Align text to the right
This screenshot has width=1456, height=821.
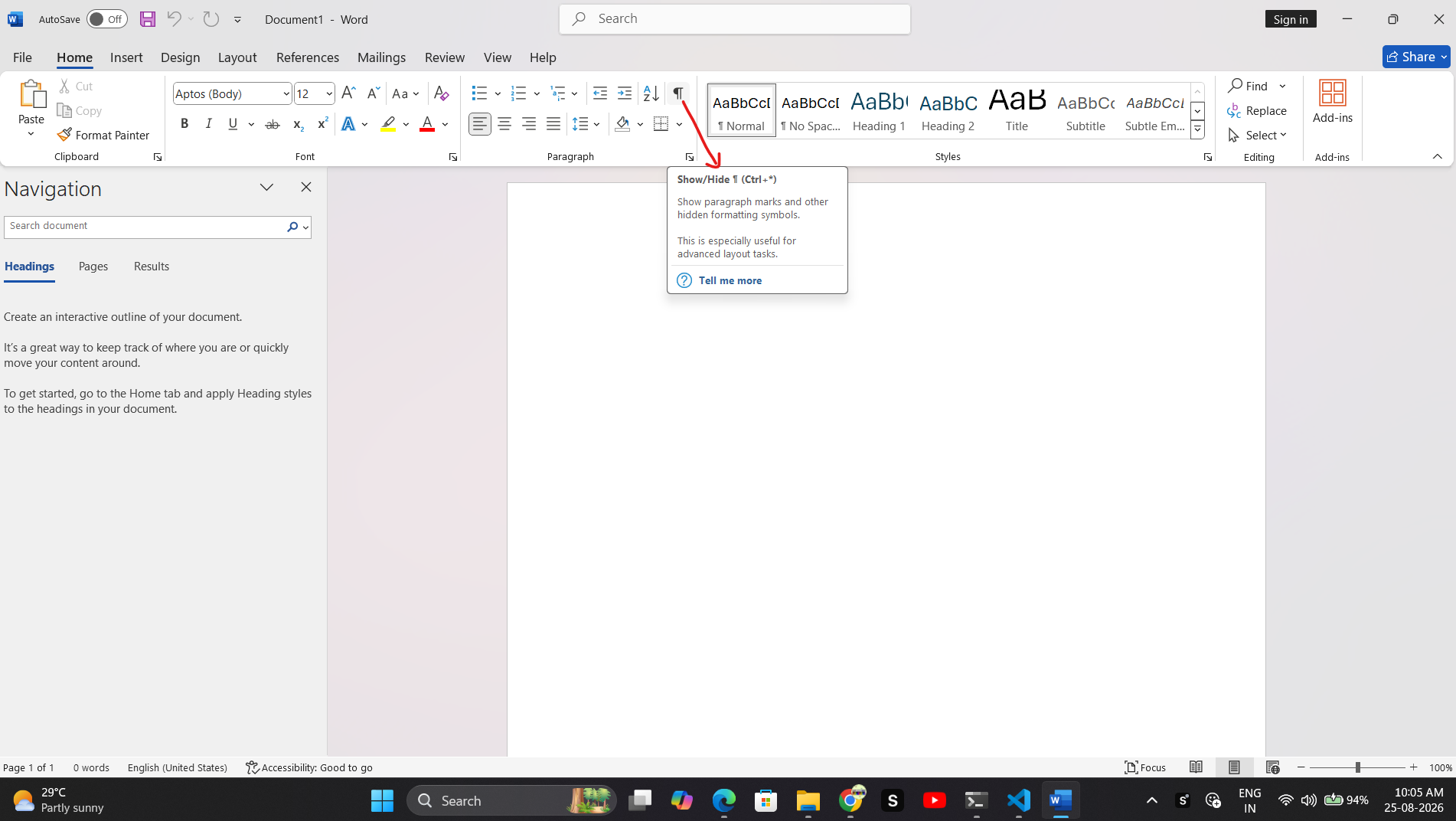coord(529,124)
